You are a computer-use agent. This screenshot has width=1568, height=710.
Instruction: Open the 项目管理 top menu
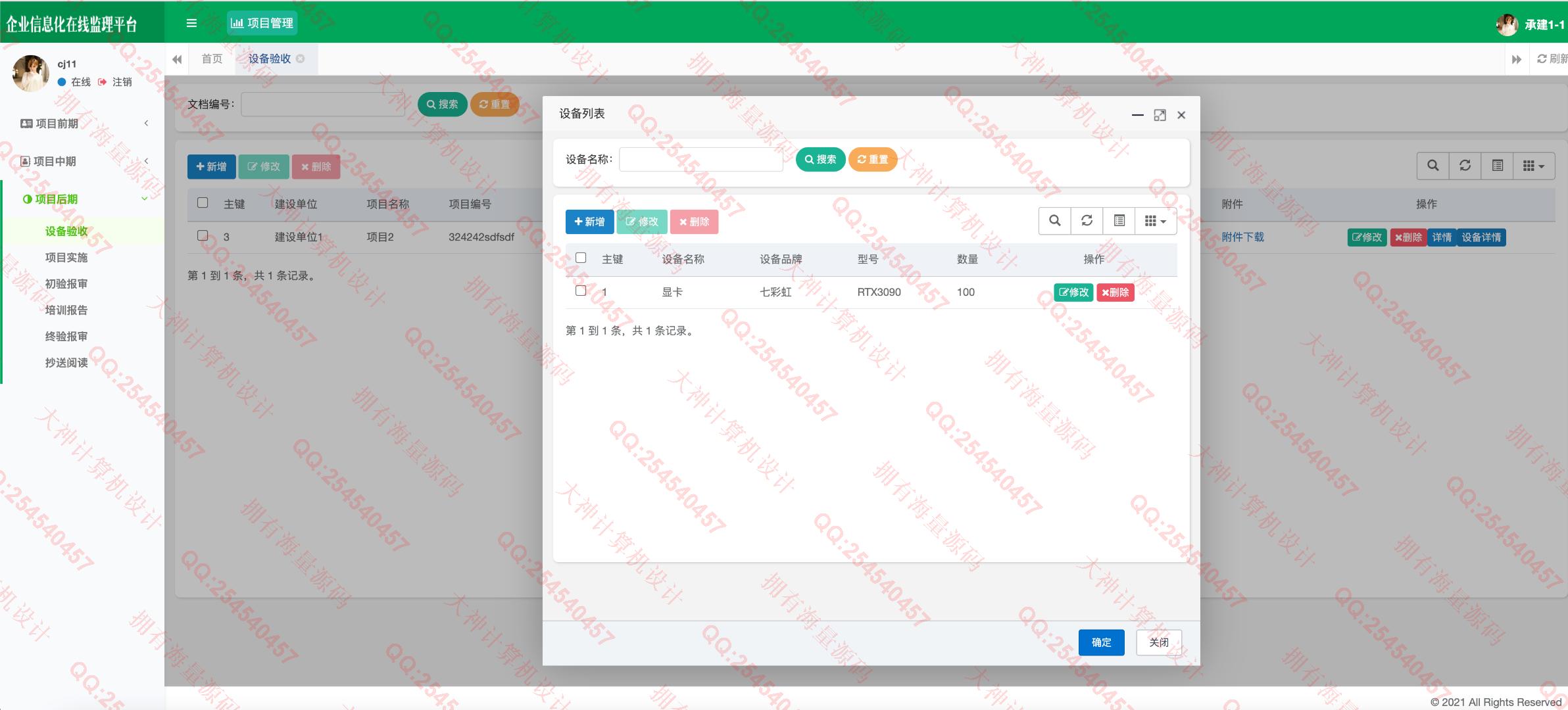262,23
